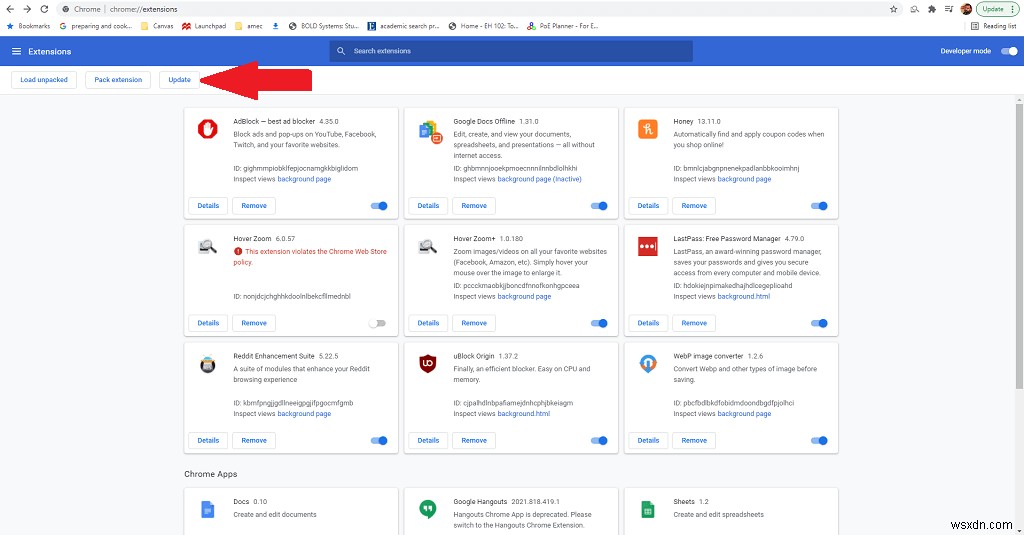1024x535 pixels.
Task: Click the browser forward arrow
Action: point(27,9)
